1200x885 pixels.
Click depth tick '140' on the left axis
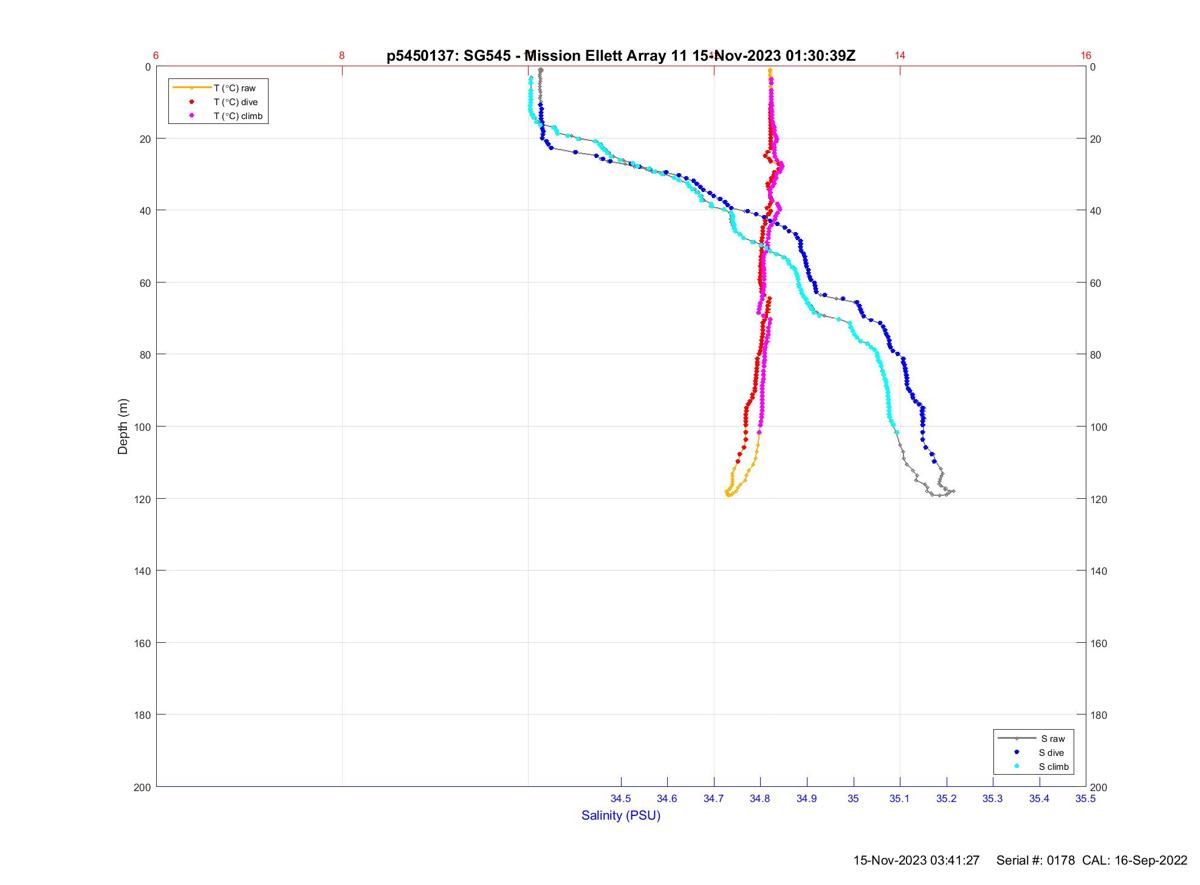click(x=142, y=571)
